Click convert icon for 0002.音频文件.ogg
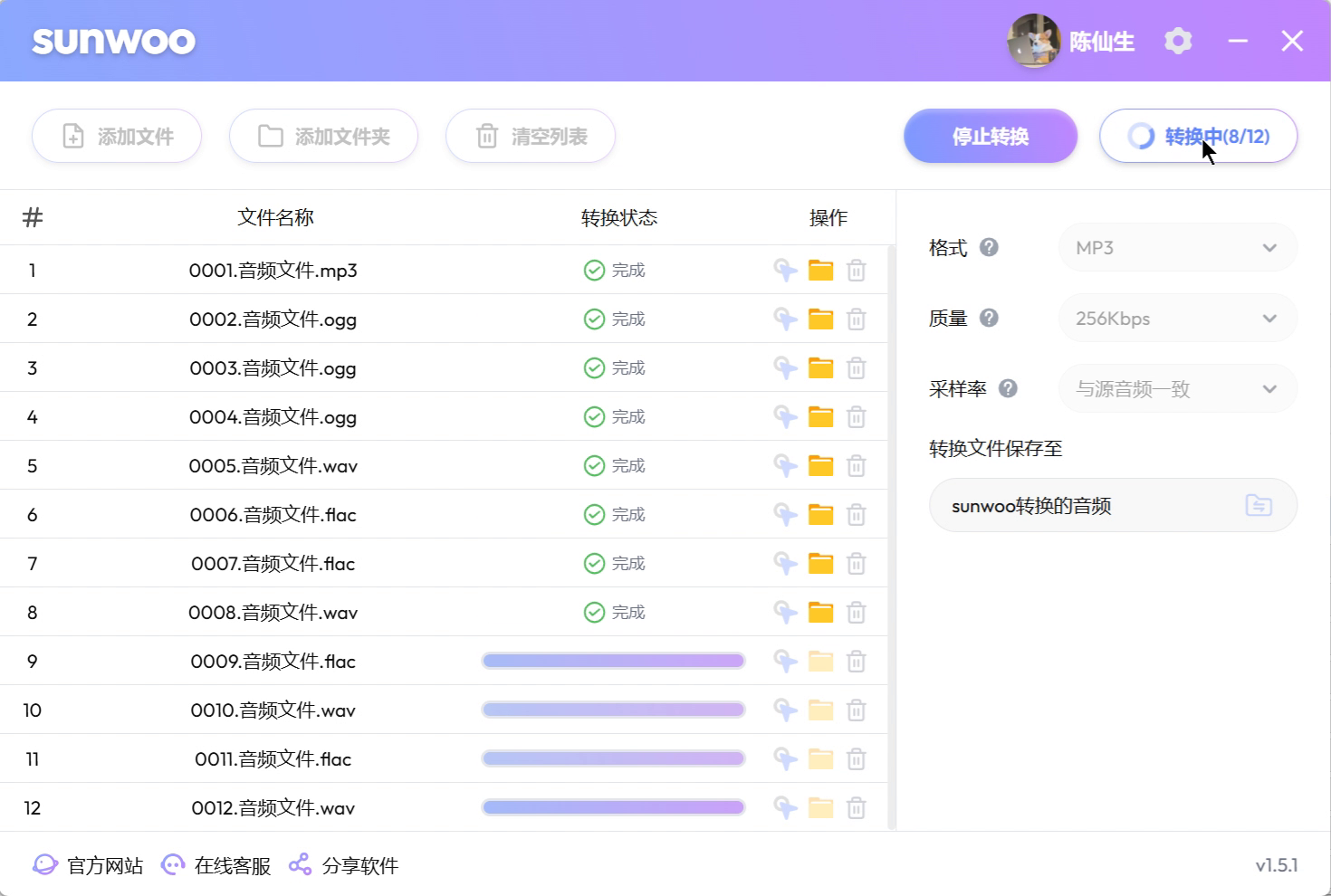The width and height of the screenshot is (1331, 896). point(785,319)
